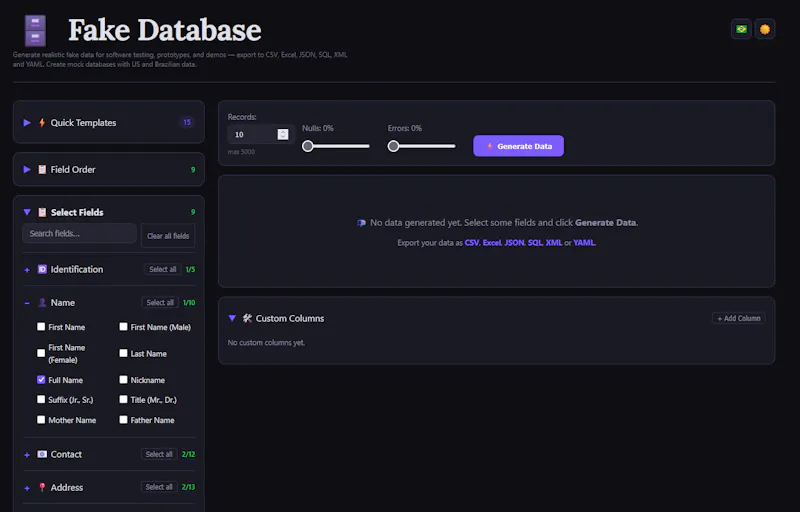Viewport: 800px width, 512px height.
Task: Click the Records number input field
Action: [260, 134]
